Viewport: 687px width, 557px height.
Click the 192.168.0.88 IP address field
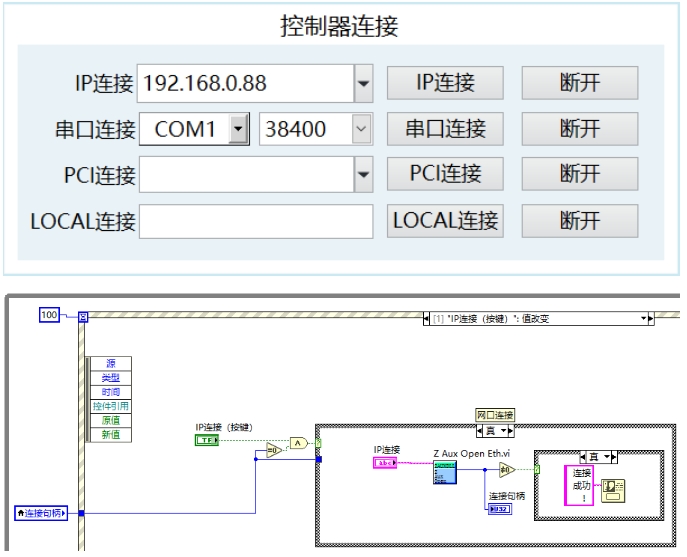(x=245, y=83)
